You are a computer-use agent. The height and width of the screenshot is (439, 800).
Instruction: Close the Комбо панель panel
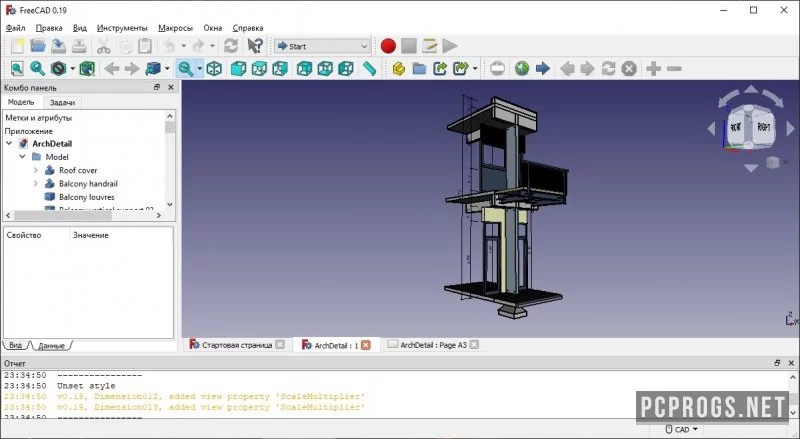[171, 87]
